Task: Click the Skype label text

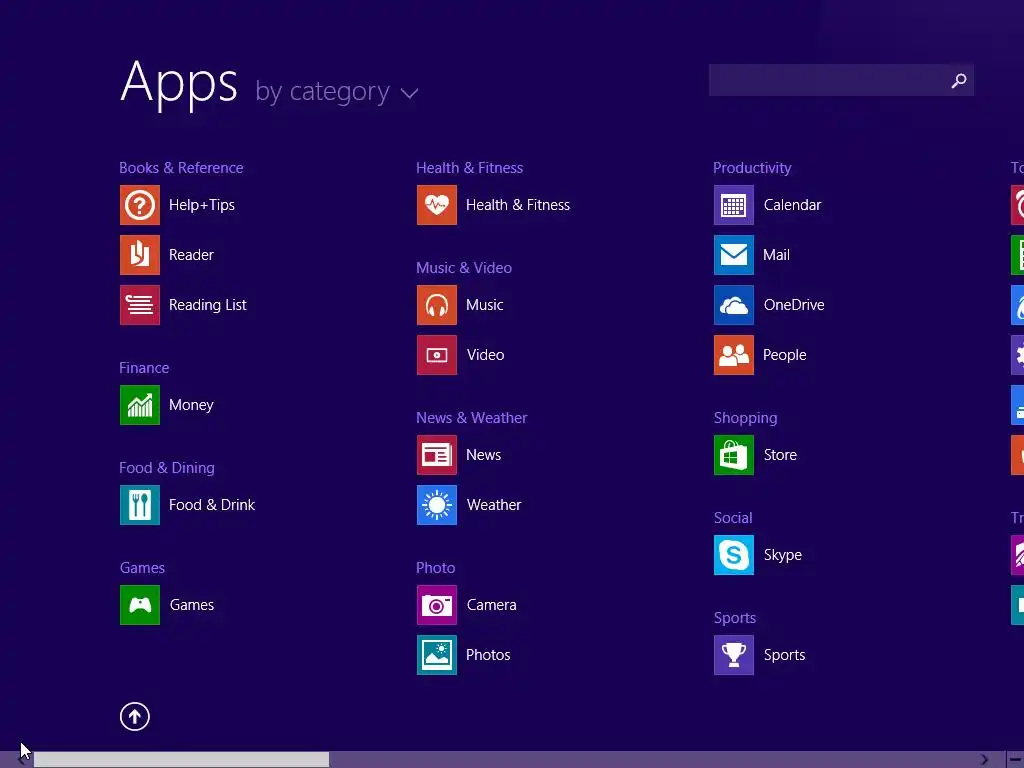Action: pos(782,555)
